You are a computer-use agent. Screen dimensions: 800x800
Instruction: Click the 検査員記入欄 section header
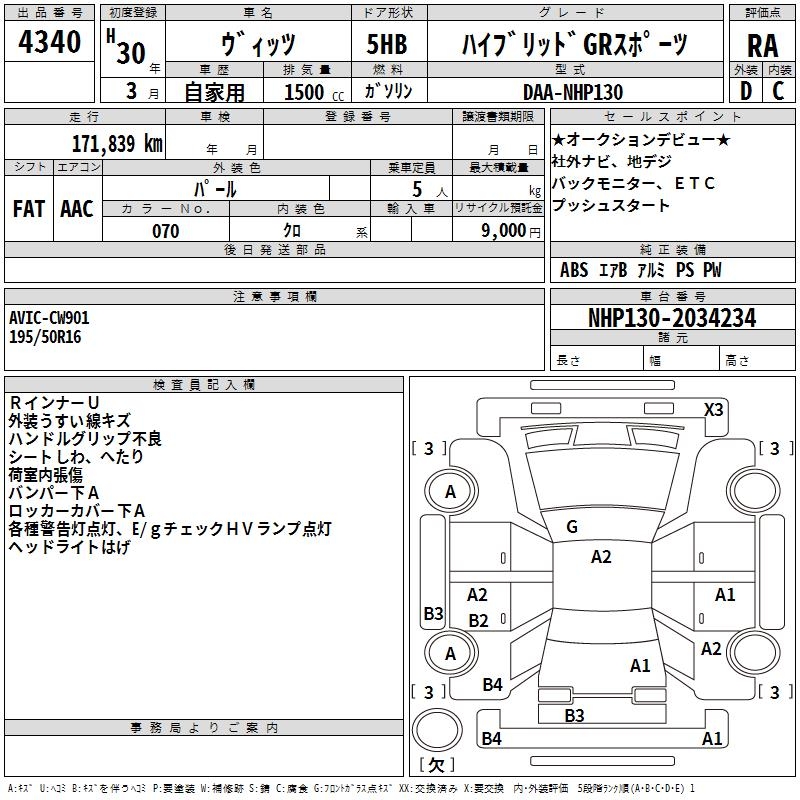click(204, 384)
